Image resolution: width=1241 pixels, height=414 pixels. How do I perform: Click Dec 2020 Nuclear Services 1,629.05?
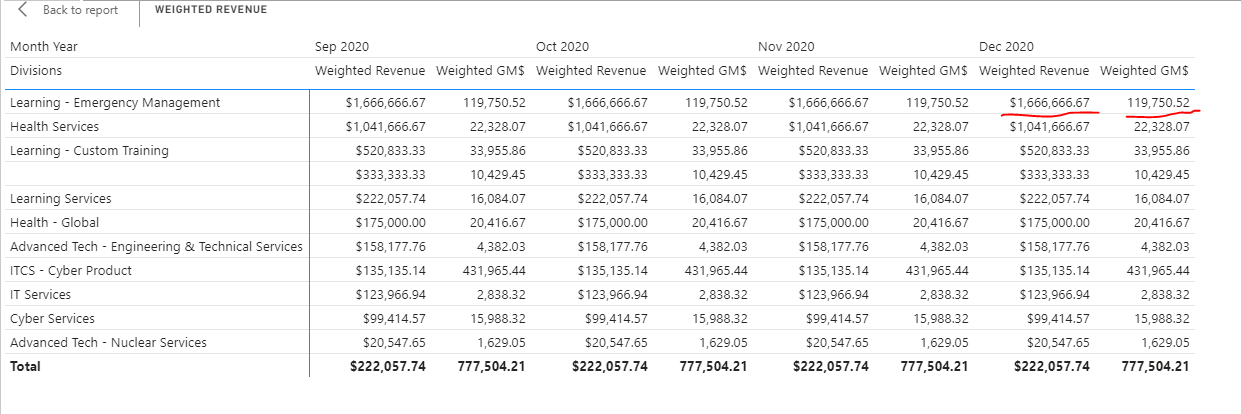1165,343
